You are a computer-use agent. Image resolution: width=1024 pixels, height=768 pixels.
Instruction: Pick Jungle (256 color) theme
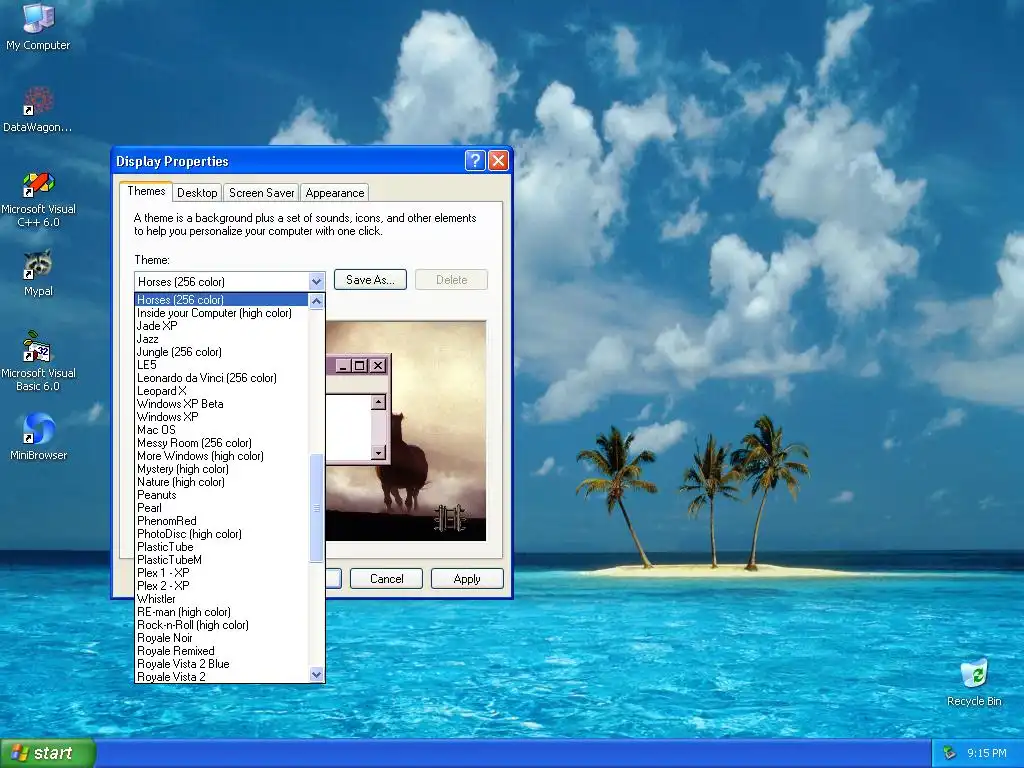(221, 352)
